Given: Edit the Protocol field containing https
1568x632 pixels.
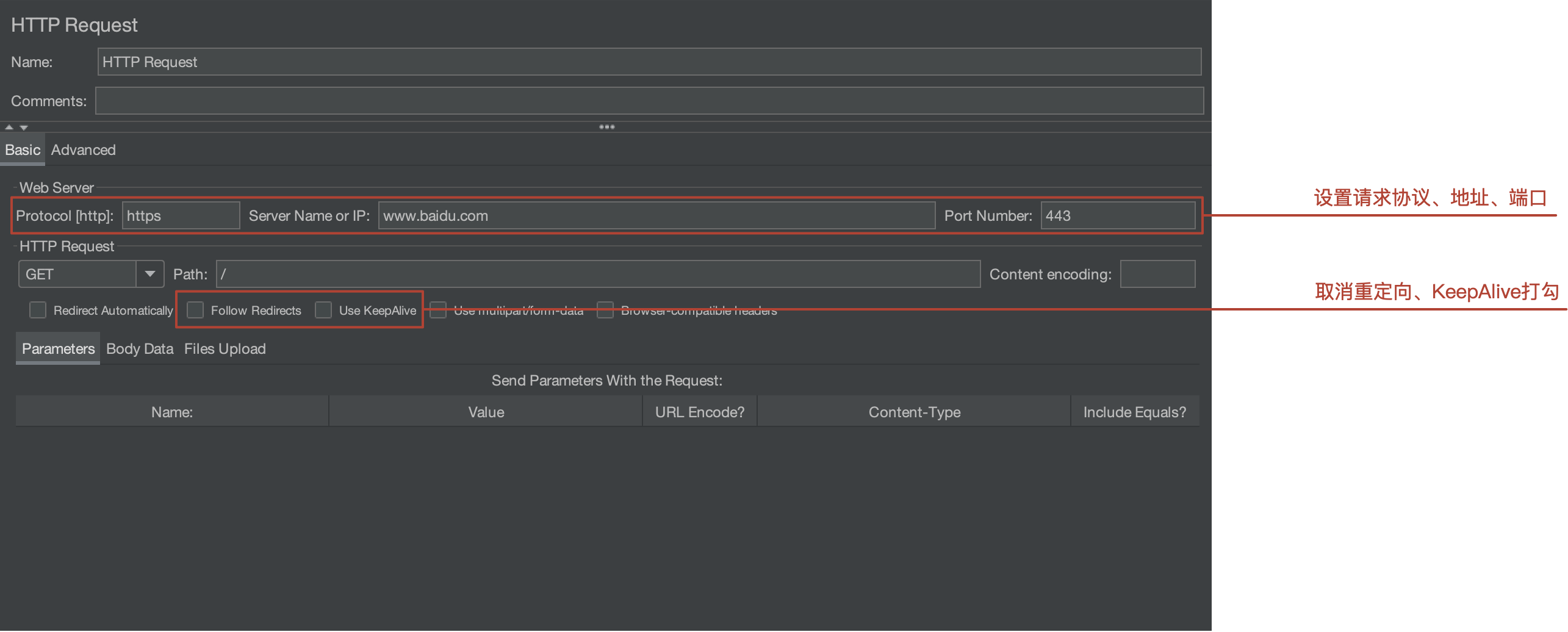Looking at the screenshot, I should coord(180,215).
